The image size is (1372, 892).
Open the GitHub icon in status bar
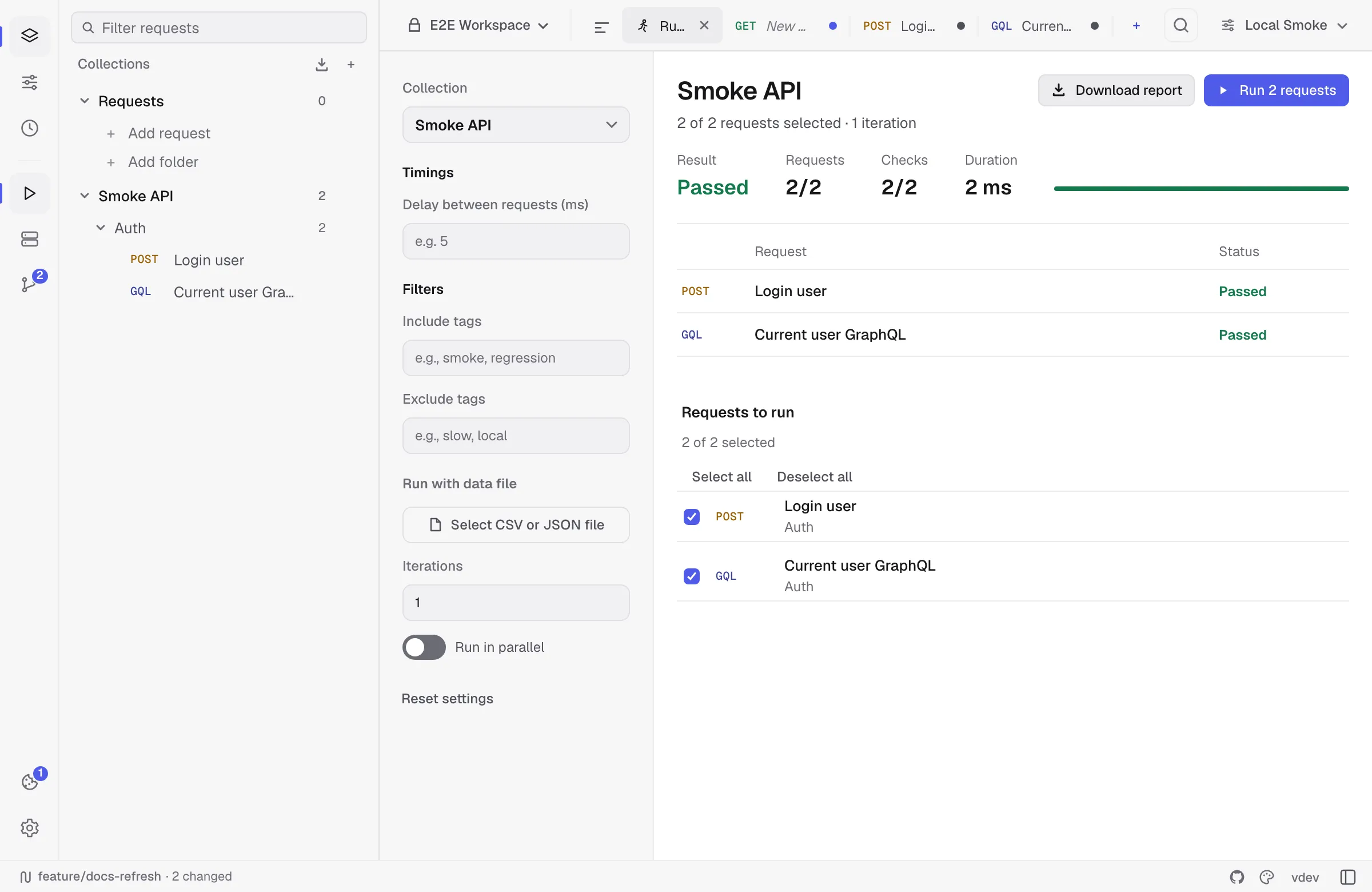click(x=1237, y=877)
